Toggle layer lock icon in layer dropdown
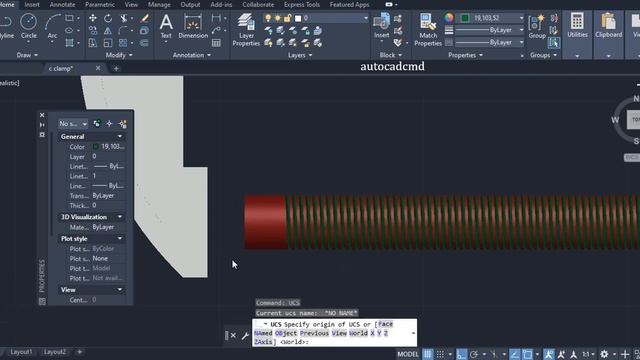Screen dimensions: 640x360 (288, 18)
